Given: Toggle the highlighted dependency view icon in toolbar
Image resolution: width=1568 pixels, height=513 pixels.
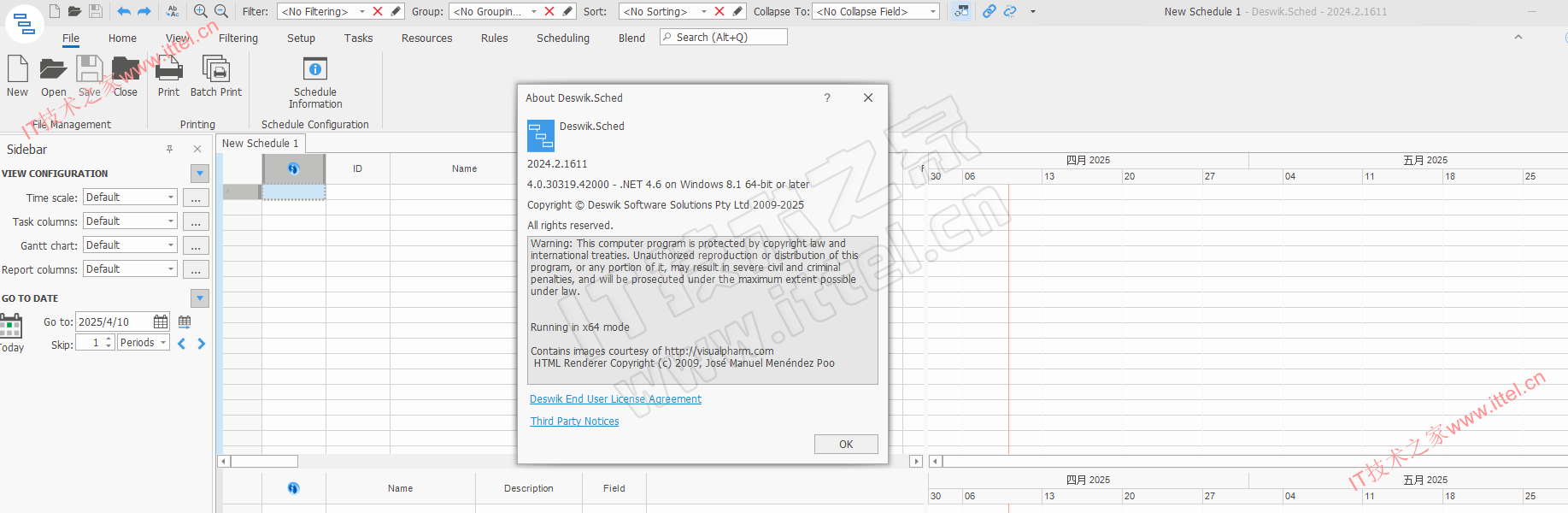Looking at the screenshot, I should click(961, 11).
